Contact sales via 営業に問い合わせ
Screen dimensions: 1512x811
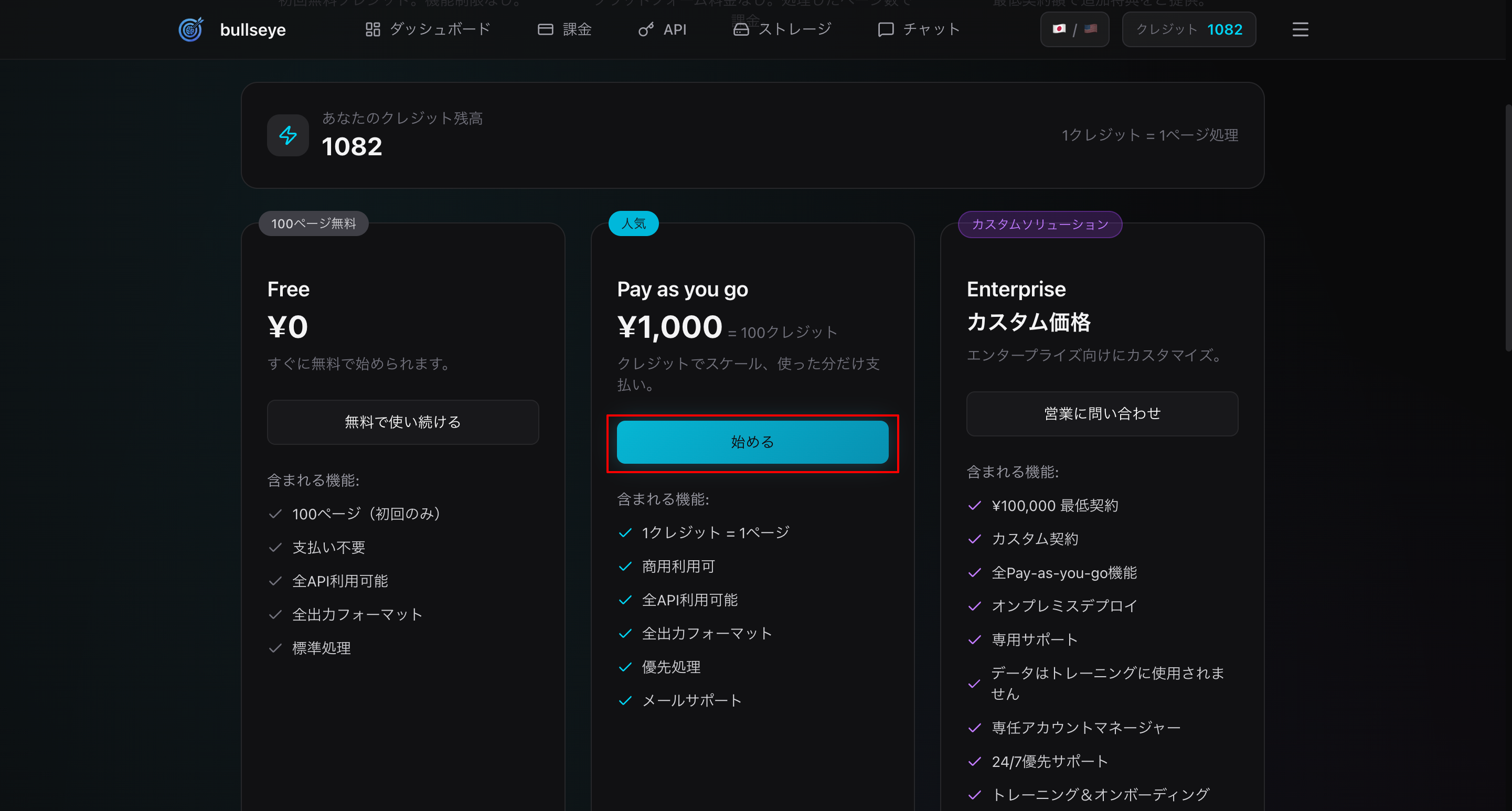(x=1102, y=413)
